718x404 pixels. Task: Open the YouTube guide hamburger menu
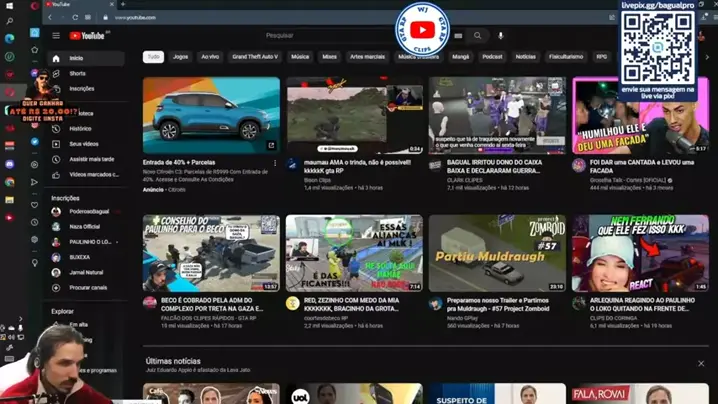(x=56, y=36)
